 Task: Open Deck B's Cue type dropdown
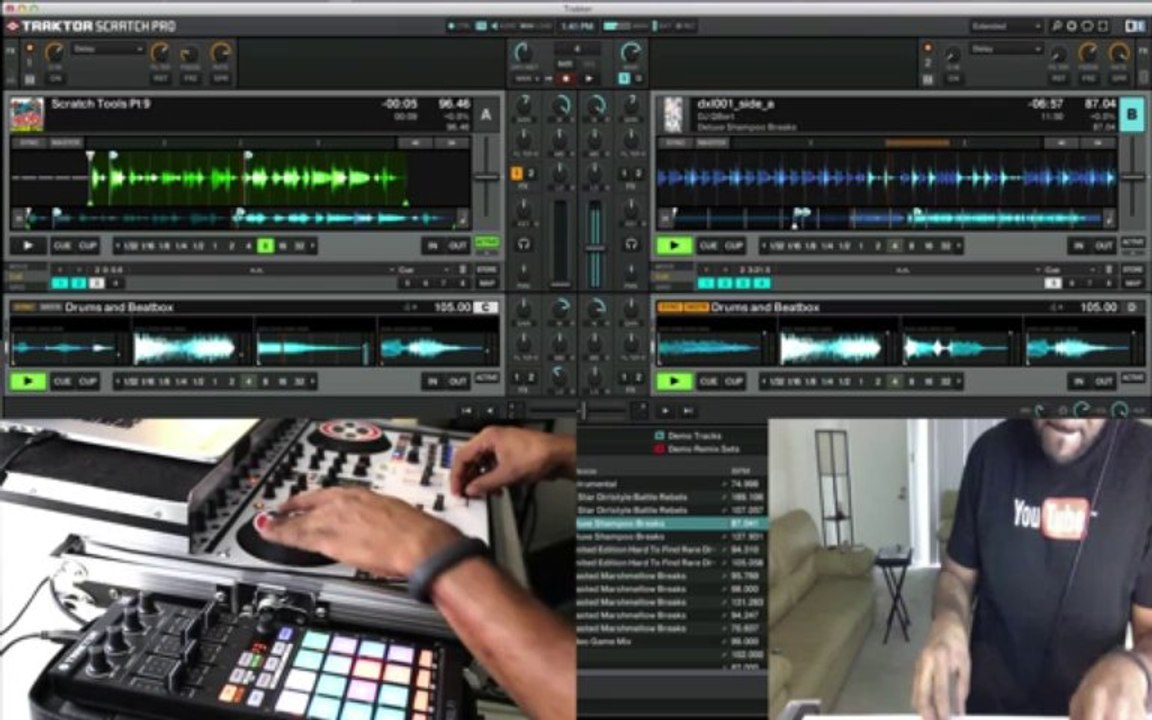coord(1071,270)
